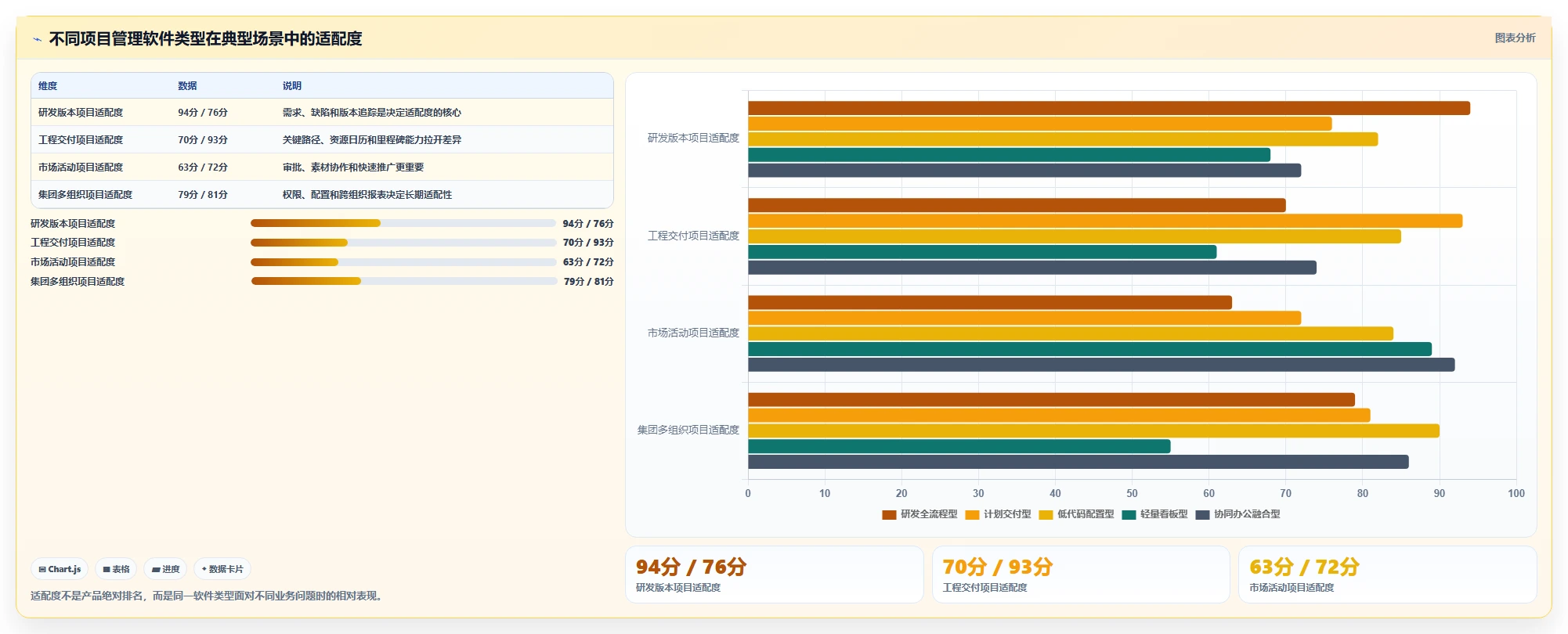Screen dimensions: 1568x634
Task: Select table cell 研发版本项目适配度 in first row
Action: click(81, 113)
